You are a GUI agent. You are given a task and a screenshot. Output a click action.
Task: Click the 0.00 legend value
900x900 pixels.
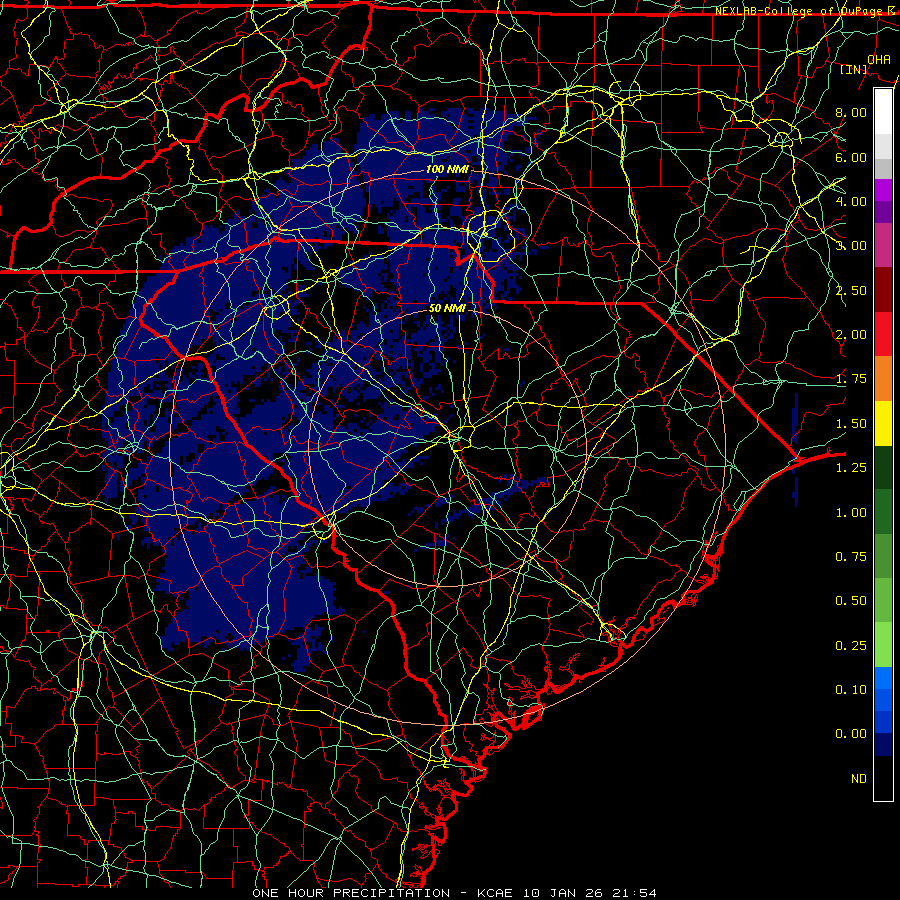[851, 734]
